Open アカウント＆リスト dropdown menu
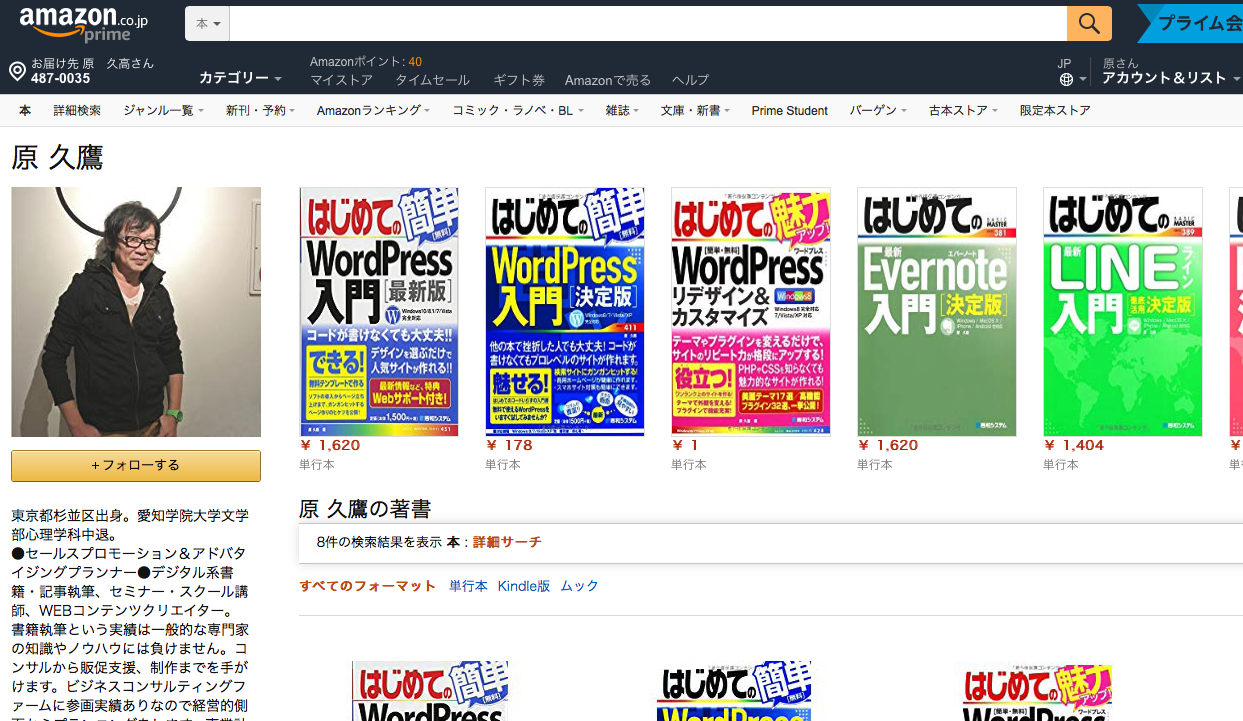The height and width of the screenshot is (721, 1243). click(x=1171, y=78)
